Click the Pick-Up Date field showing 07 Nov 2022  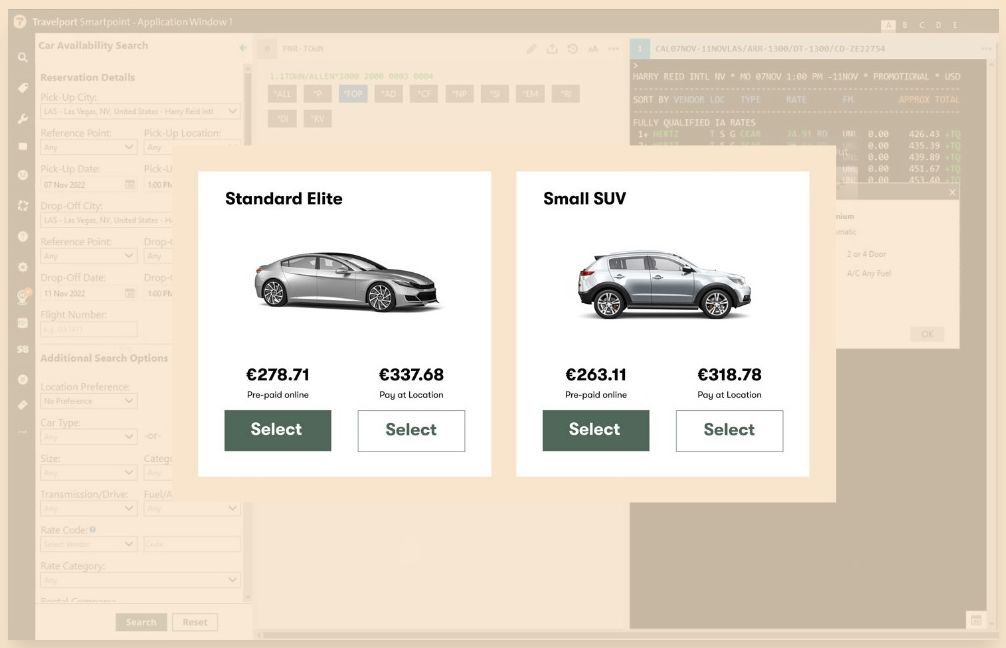coord(89,185)
